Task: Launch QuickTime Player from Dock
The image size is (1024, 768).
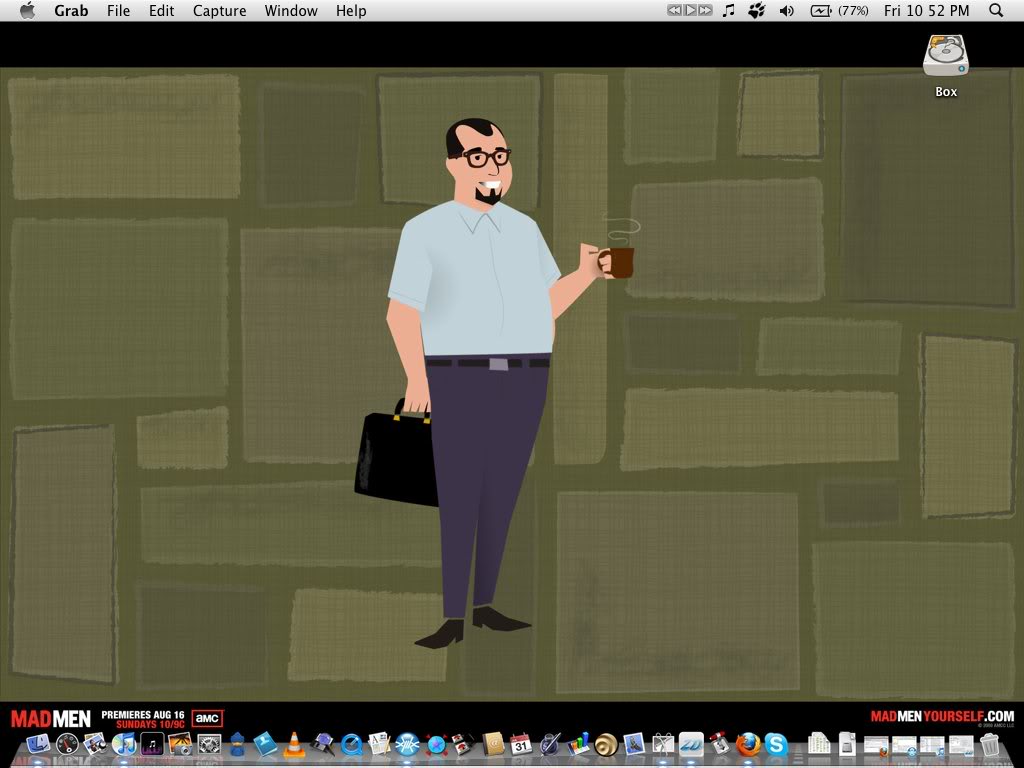Action: point(351,744)
